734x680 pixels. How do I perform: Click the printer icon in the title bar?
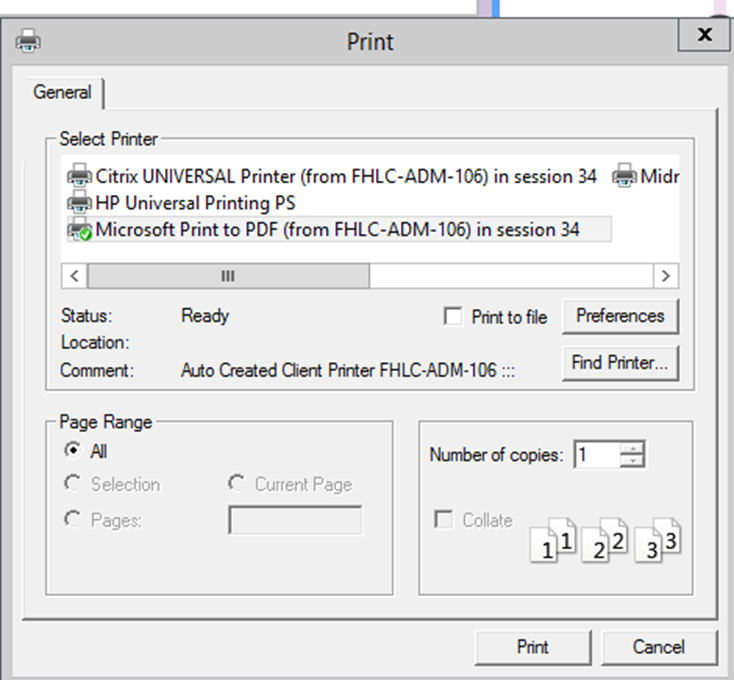pos(28,41)
